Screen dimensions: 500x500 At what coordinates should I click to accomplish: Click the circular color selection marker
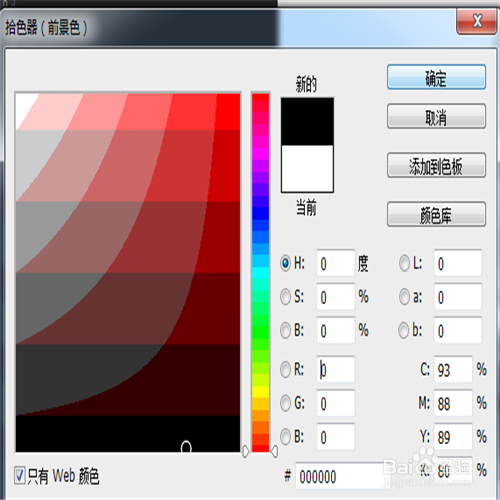click(186, 447)
